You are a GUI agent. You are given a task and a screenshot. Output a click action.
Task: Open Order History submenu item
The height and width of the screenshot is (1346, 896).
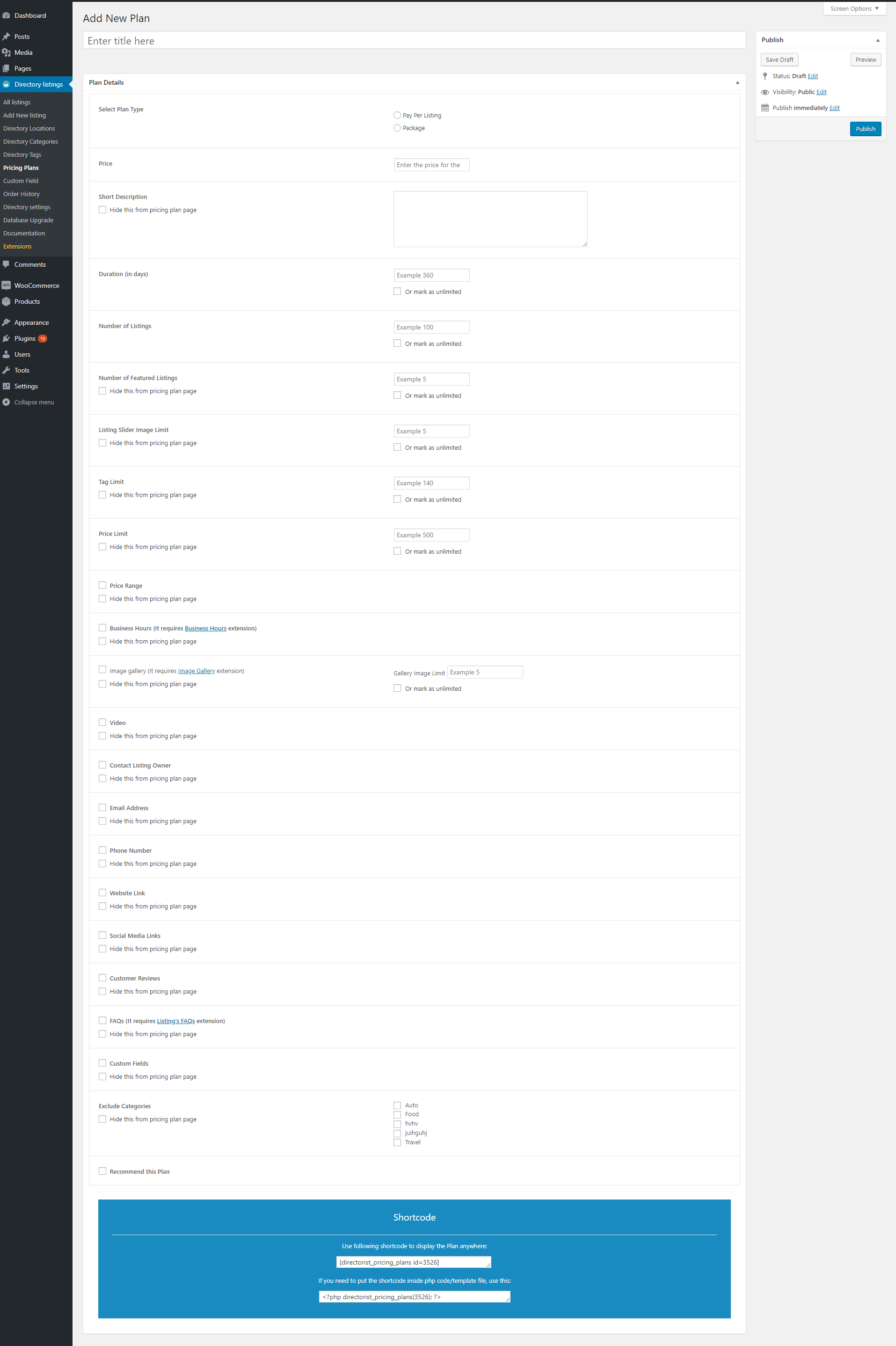click(x=22, y=194)
